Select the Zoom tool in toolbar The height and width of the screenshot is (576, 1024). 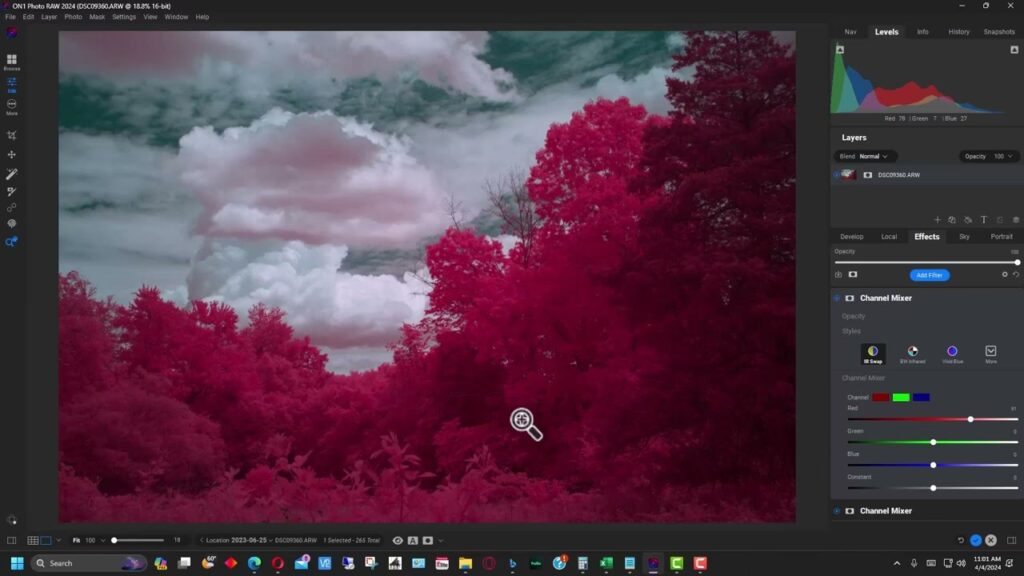pos(12,242)
